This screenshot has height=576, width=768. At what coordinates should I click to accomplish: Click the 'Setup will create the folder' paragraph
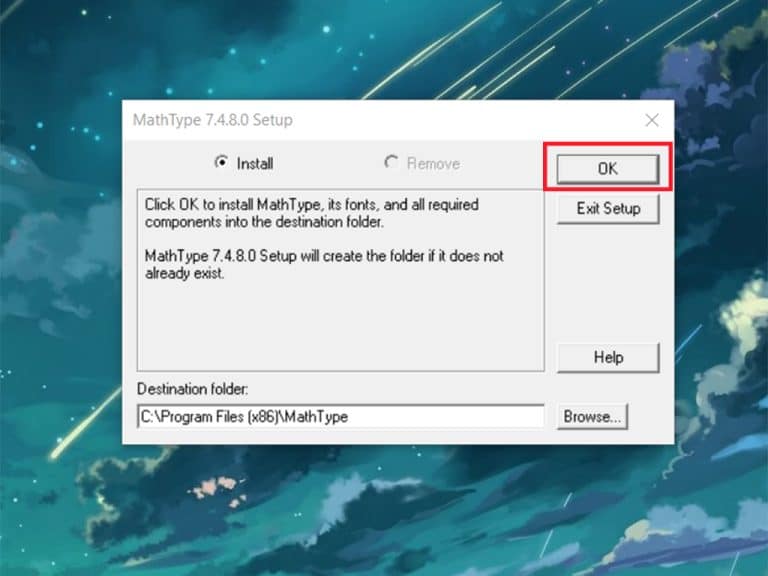click(x=324, y=264)
